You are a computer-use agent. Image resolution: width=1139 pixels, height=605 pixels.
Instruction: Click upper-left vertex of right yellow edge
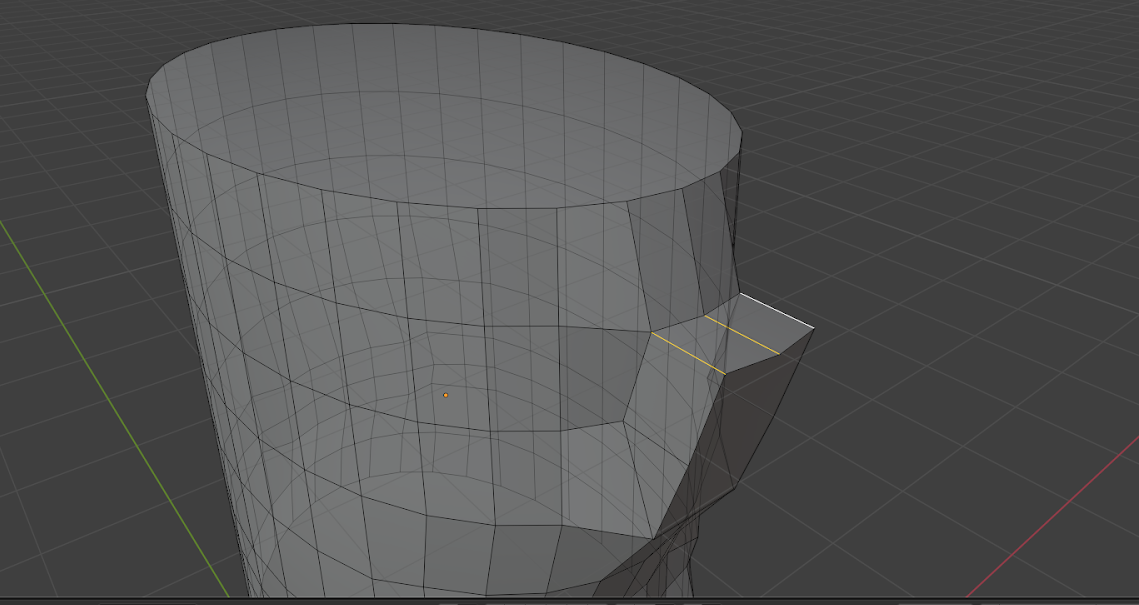[705, 317]
